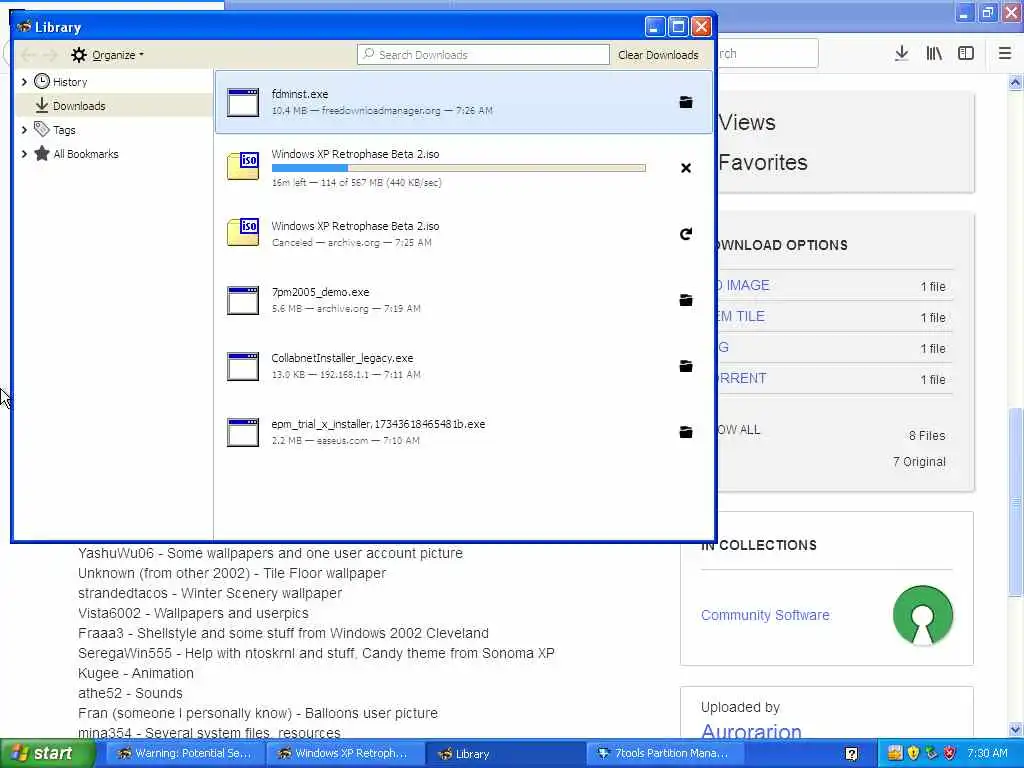The width and height of the screenshot is (1024, 768).
Task: Open containing folder for epm_trial_x_installer exe
Action: click(686, 432)
